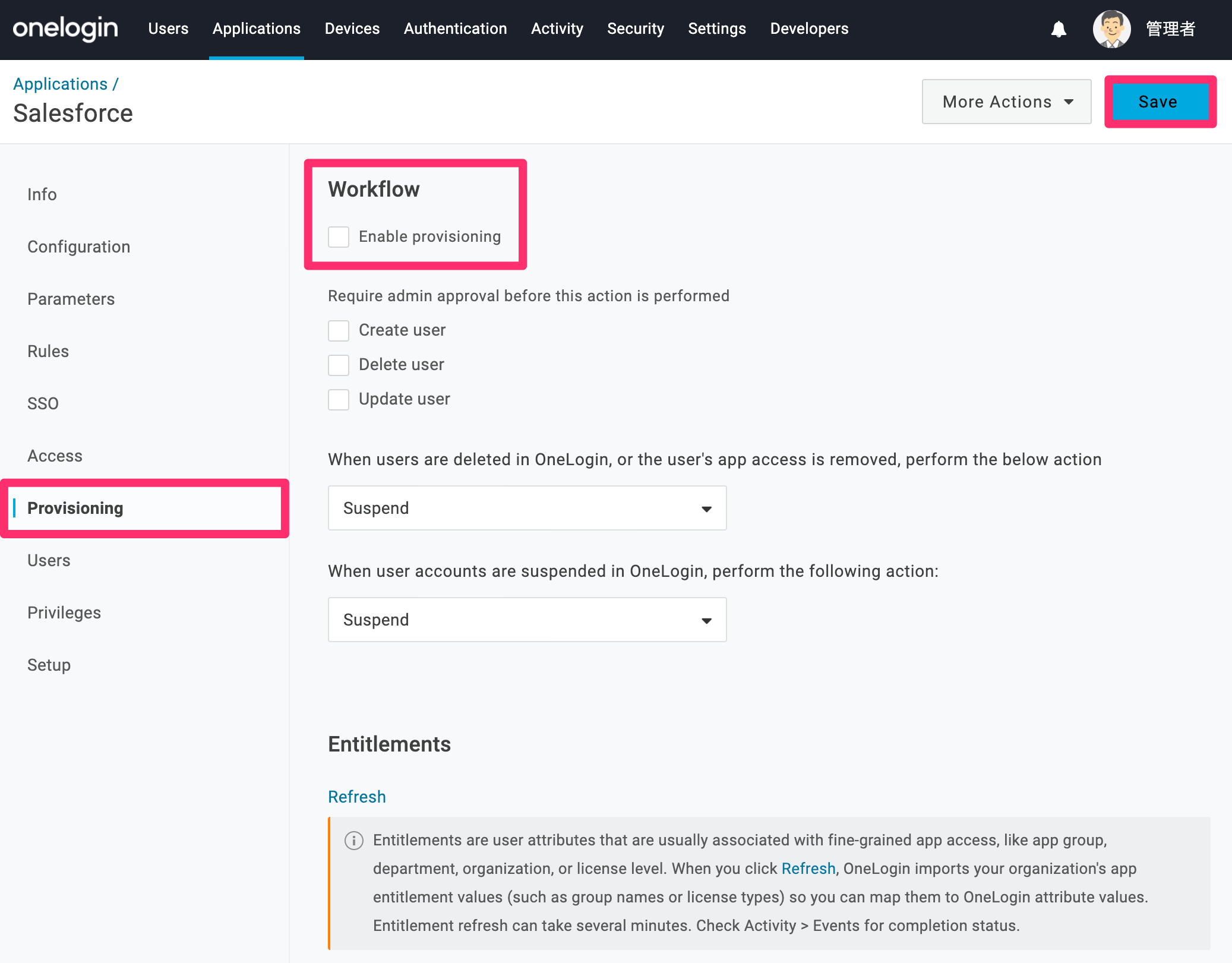Tick the Delete user approval checkbox
The height and width of the screenshot is (963, 1232).
(x=339, y=365)
